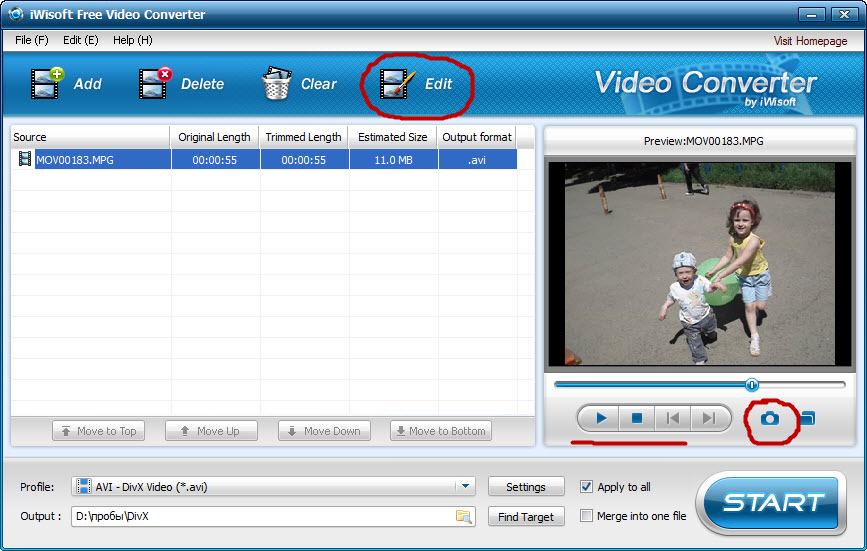Click the iWisoft app icon in title bar
Viewport: 867px width, 551px height.
(x=15, y=14)
